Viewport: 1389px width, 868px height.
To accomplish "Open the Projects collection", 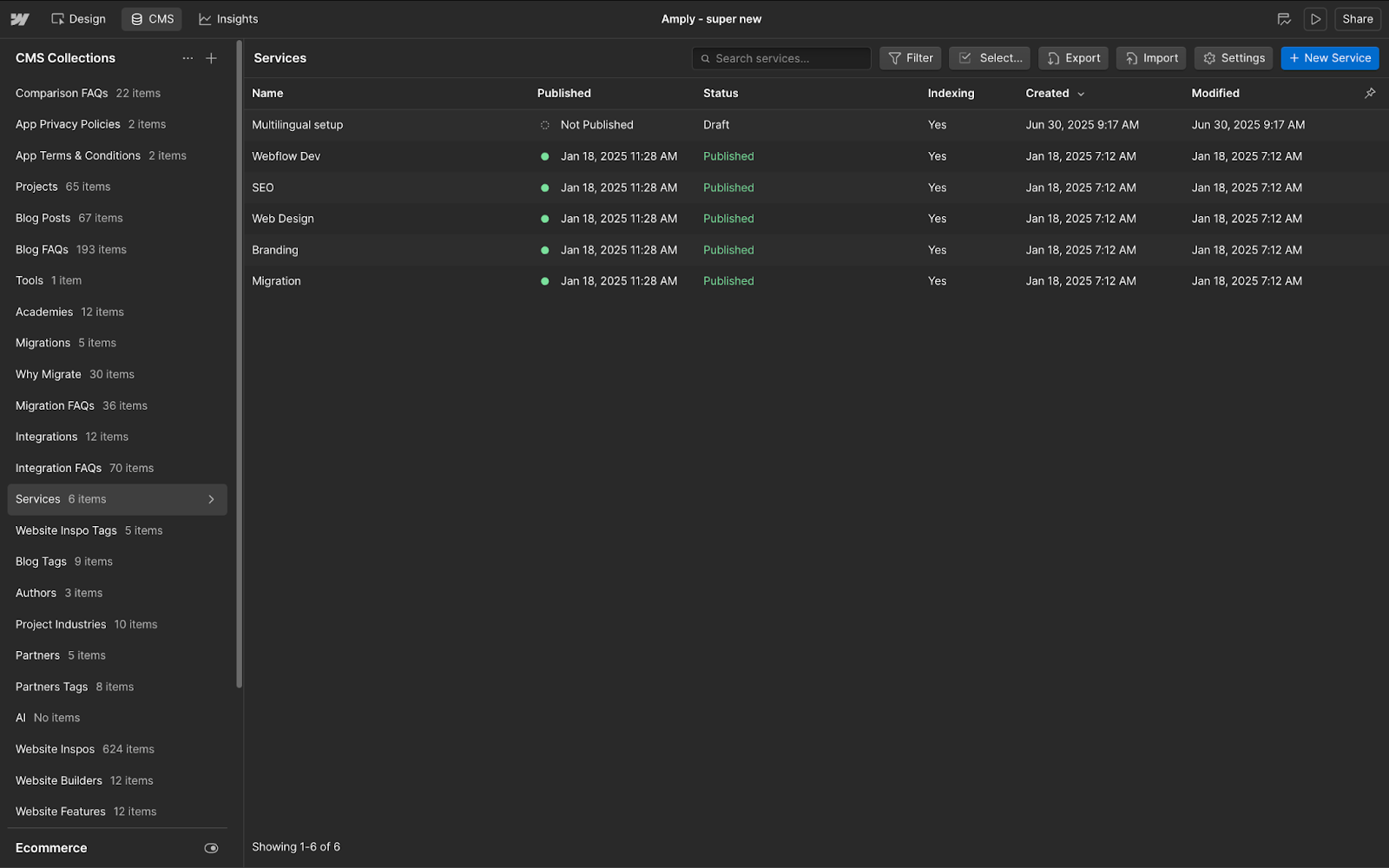I will [x=117, y=187].
